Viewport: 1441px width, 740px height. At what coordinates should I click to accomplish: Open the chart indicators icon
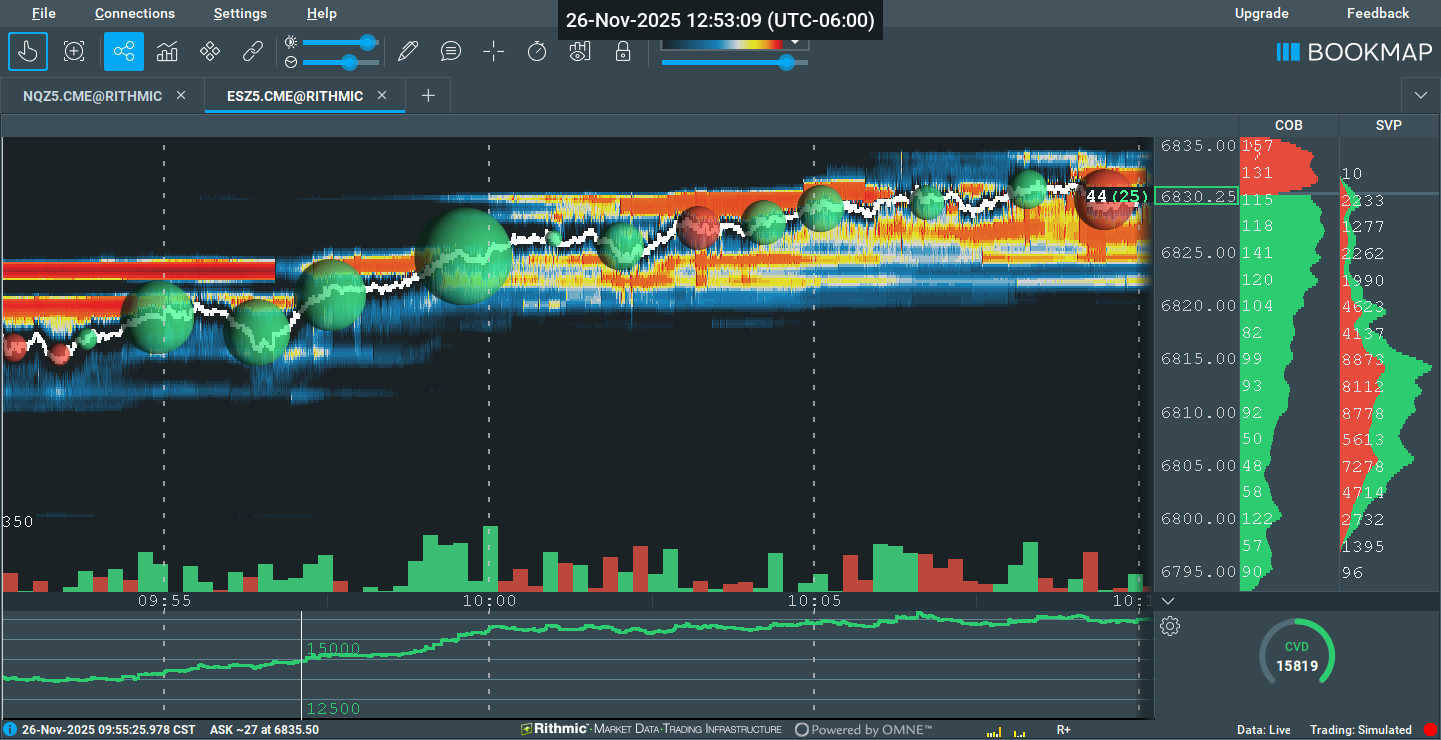167,51
